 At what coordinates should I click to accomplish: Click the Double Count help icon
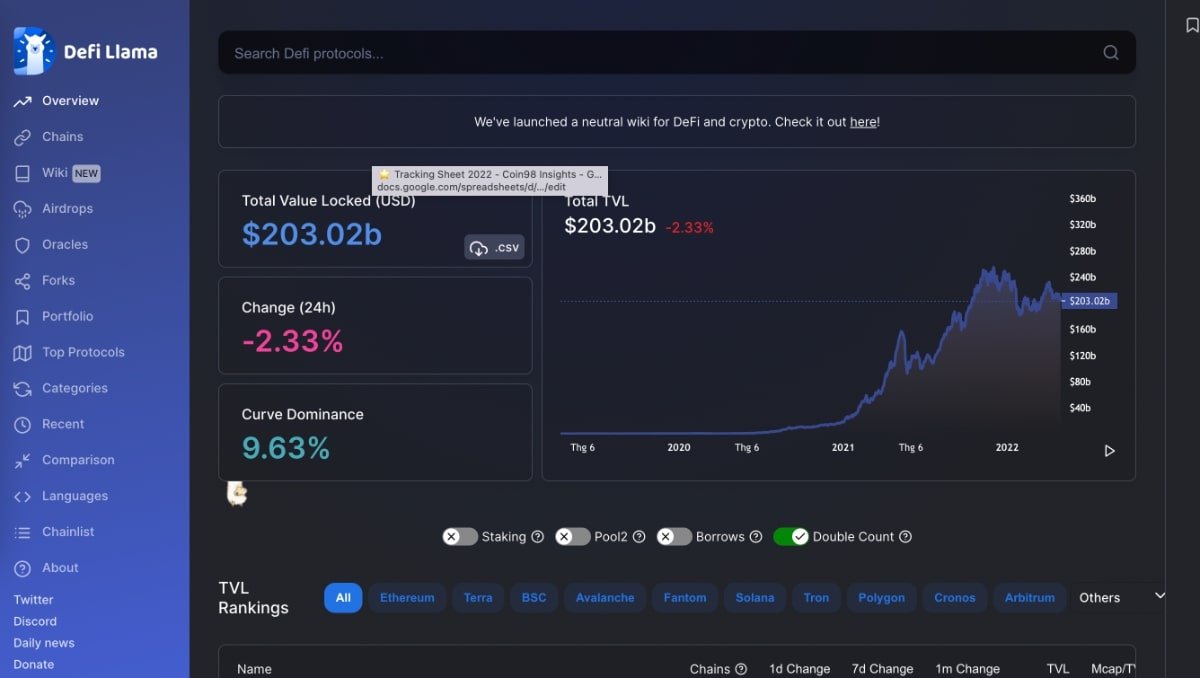point(906,537)
